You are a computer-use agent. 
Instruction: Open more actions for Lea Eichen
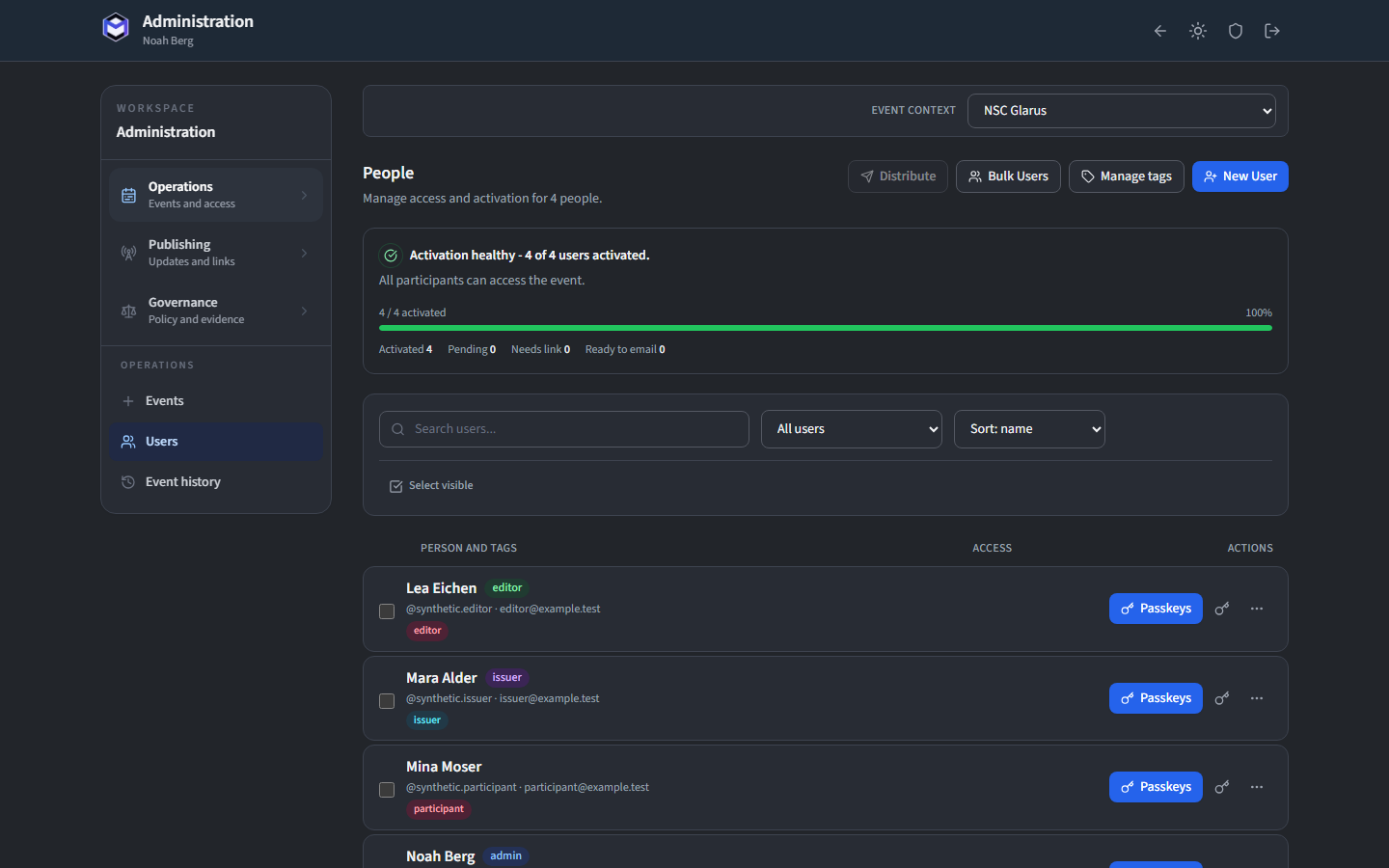1257,609
